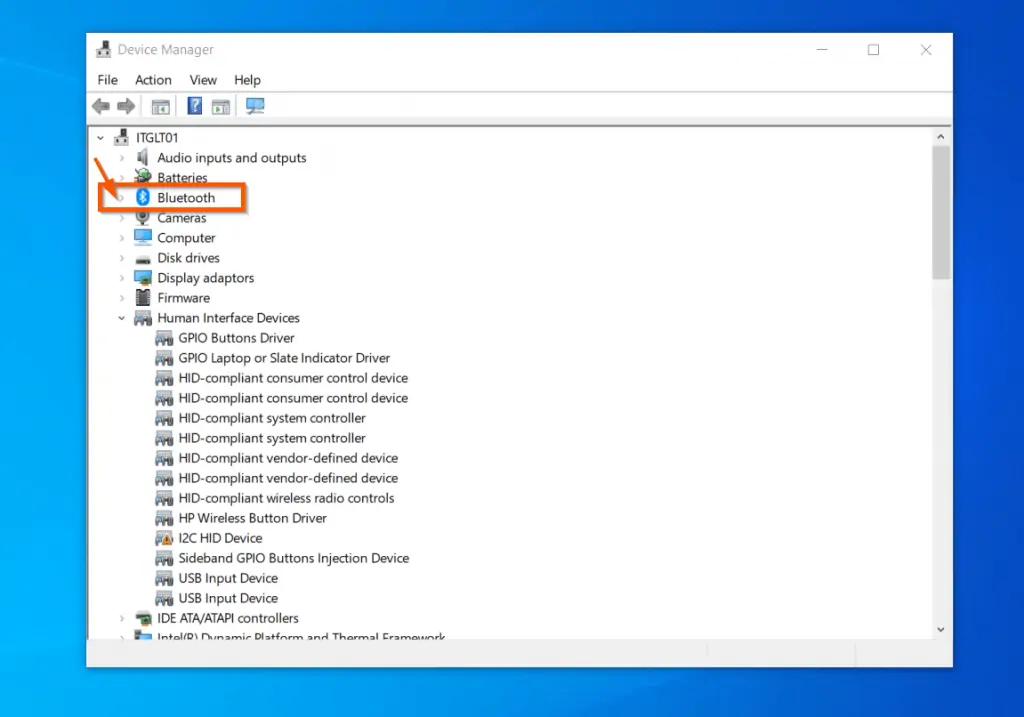The height and width of the screenshot is (717, 1024).
Task: Expand the Cameras category
Action: coord(121,218)
